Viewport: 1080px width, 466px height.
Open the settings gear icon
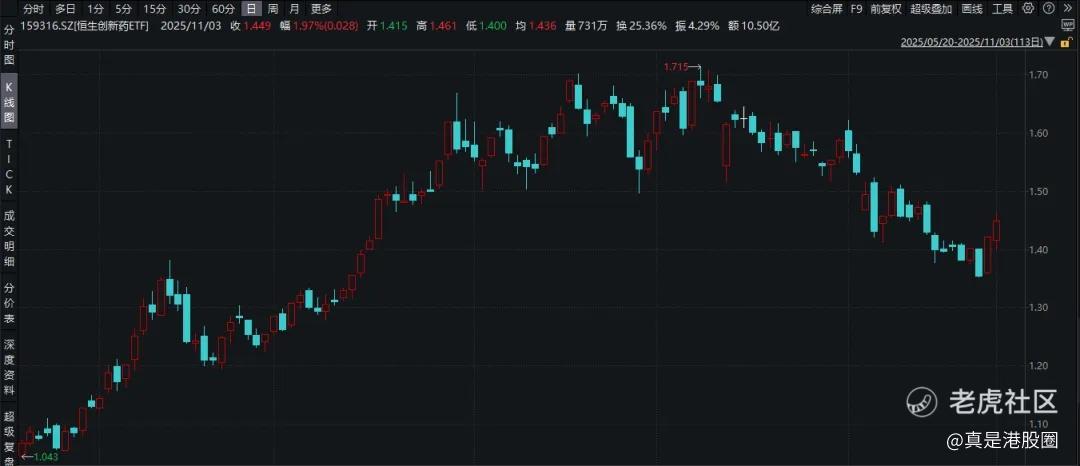pos(1028,9)
